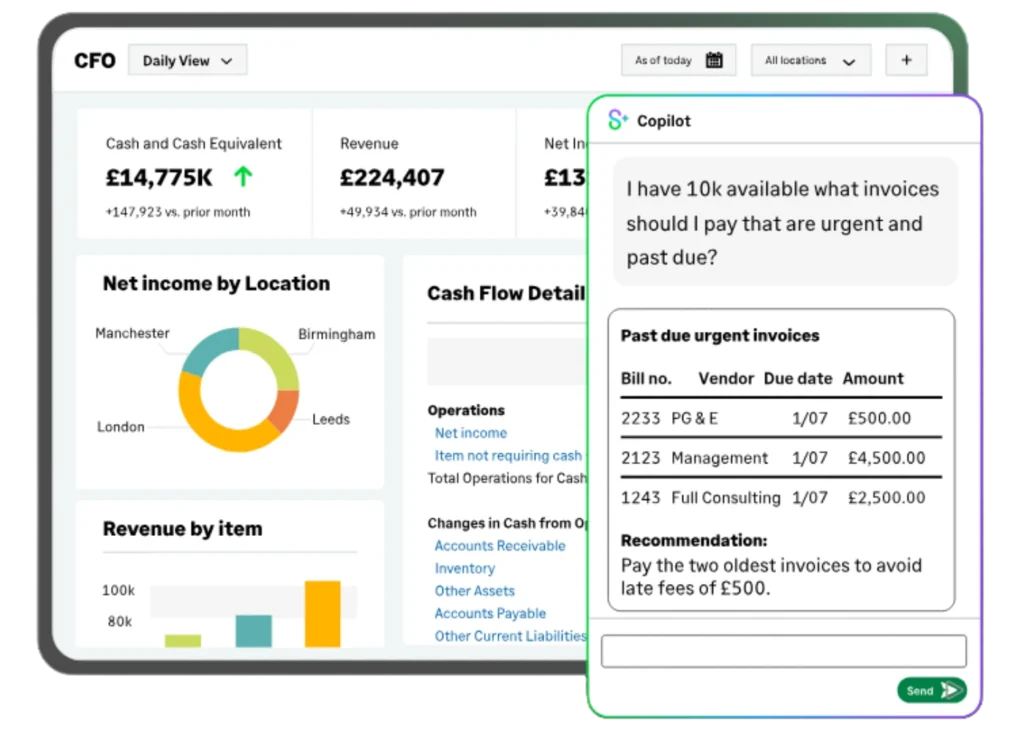Click the Leeds chart label
Viewport: 1024px width, 731px height.
point(330,419)
